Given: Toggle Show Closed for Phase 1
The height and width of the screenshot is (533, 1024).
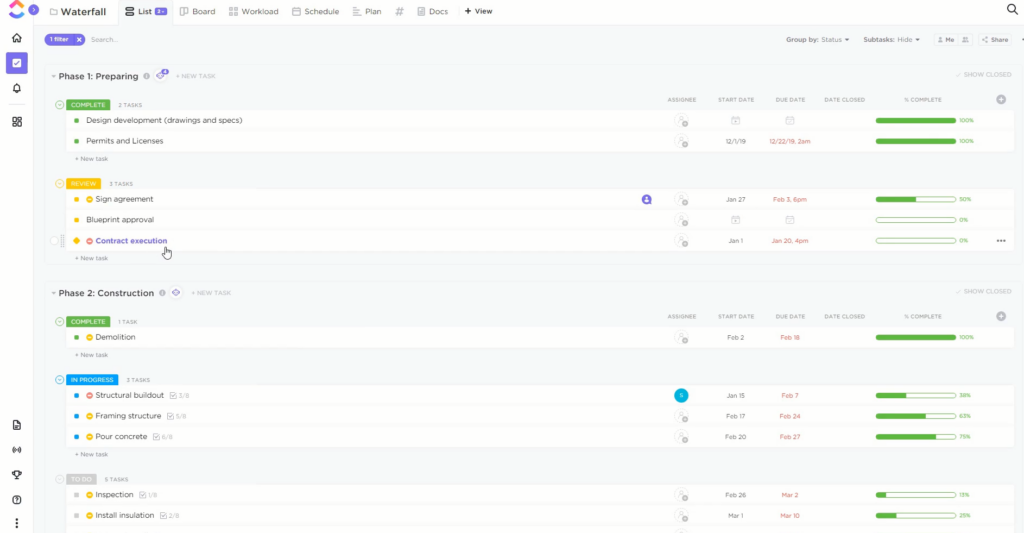Looking at the screenshot, I should (984, 75).
